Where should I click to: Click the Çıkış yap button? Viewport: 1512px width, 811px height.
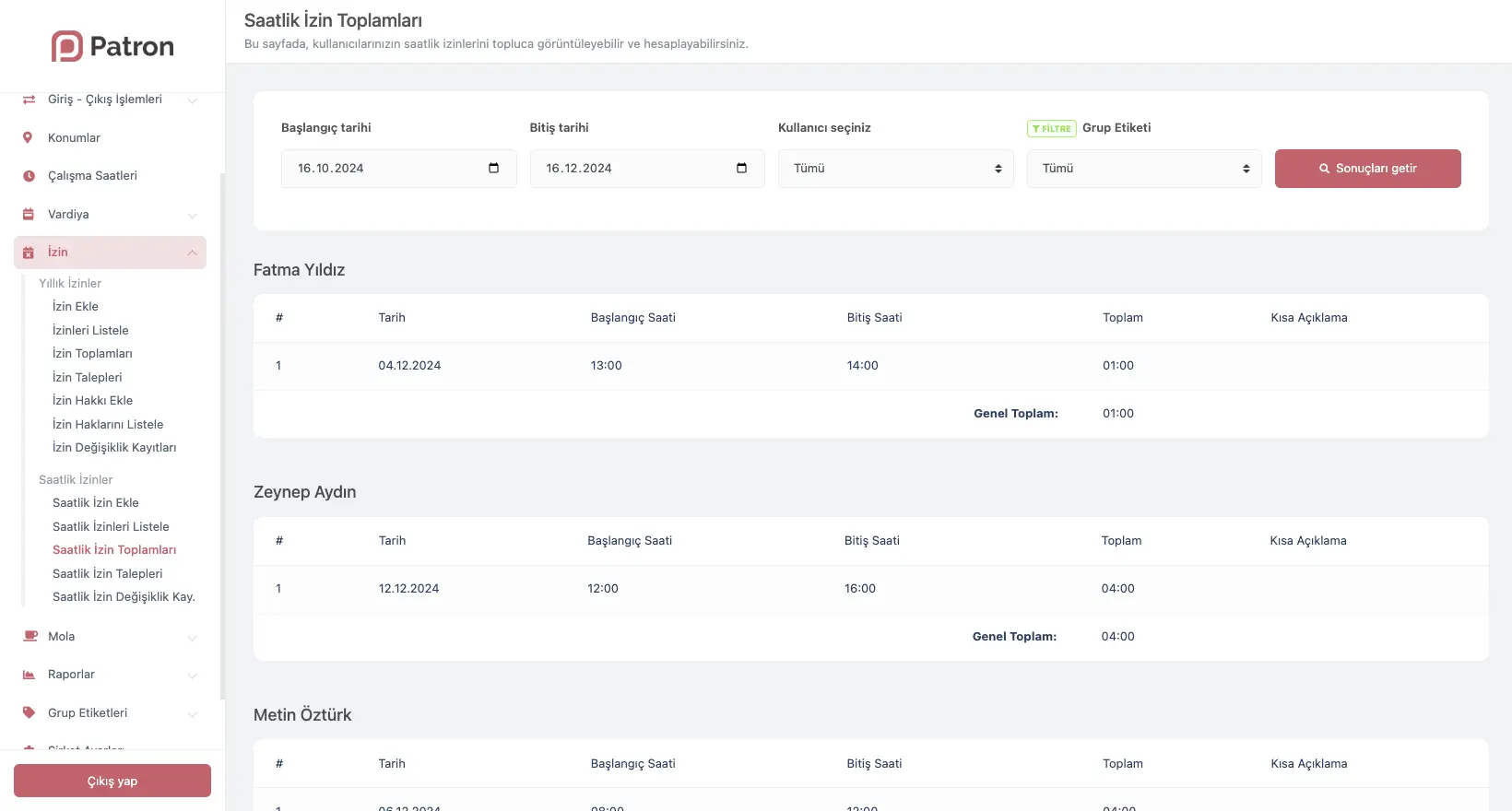(x=112, y=781)
